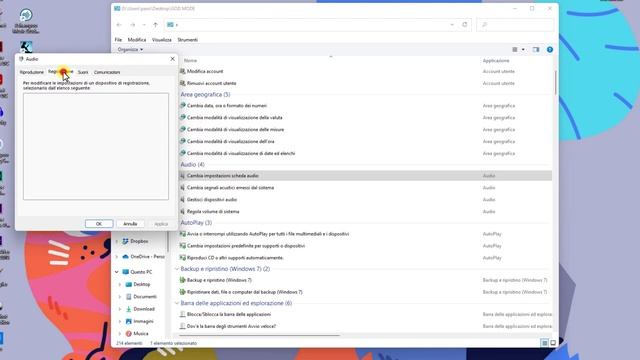The height and width of the screenshot is (360, 640).
Task: Open the Strumenti menu
Action: click(187, 40)
